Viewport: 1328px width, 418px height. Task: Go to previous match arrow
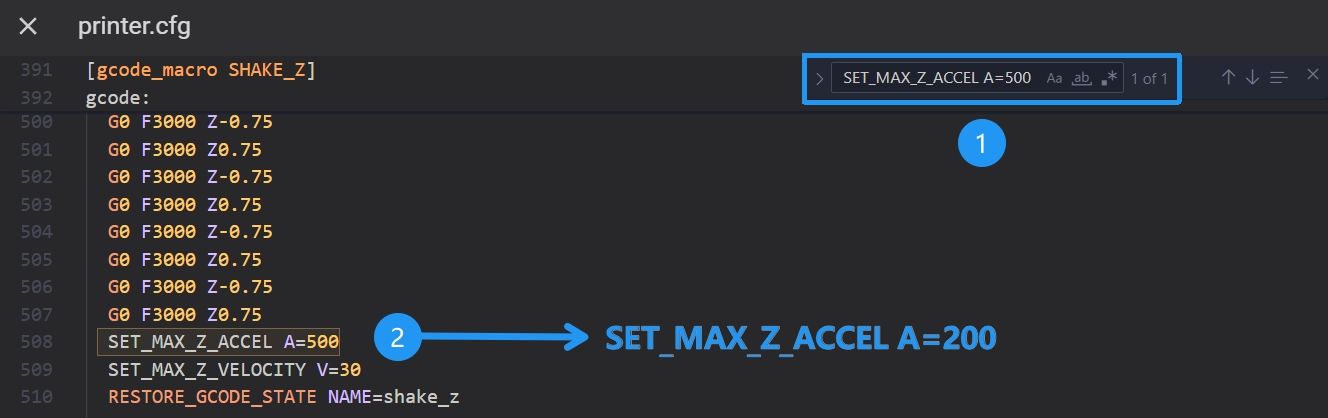(1229, 77)
